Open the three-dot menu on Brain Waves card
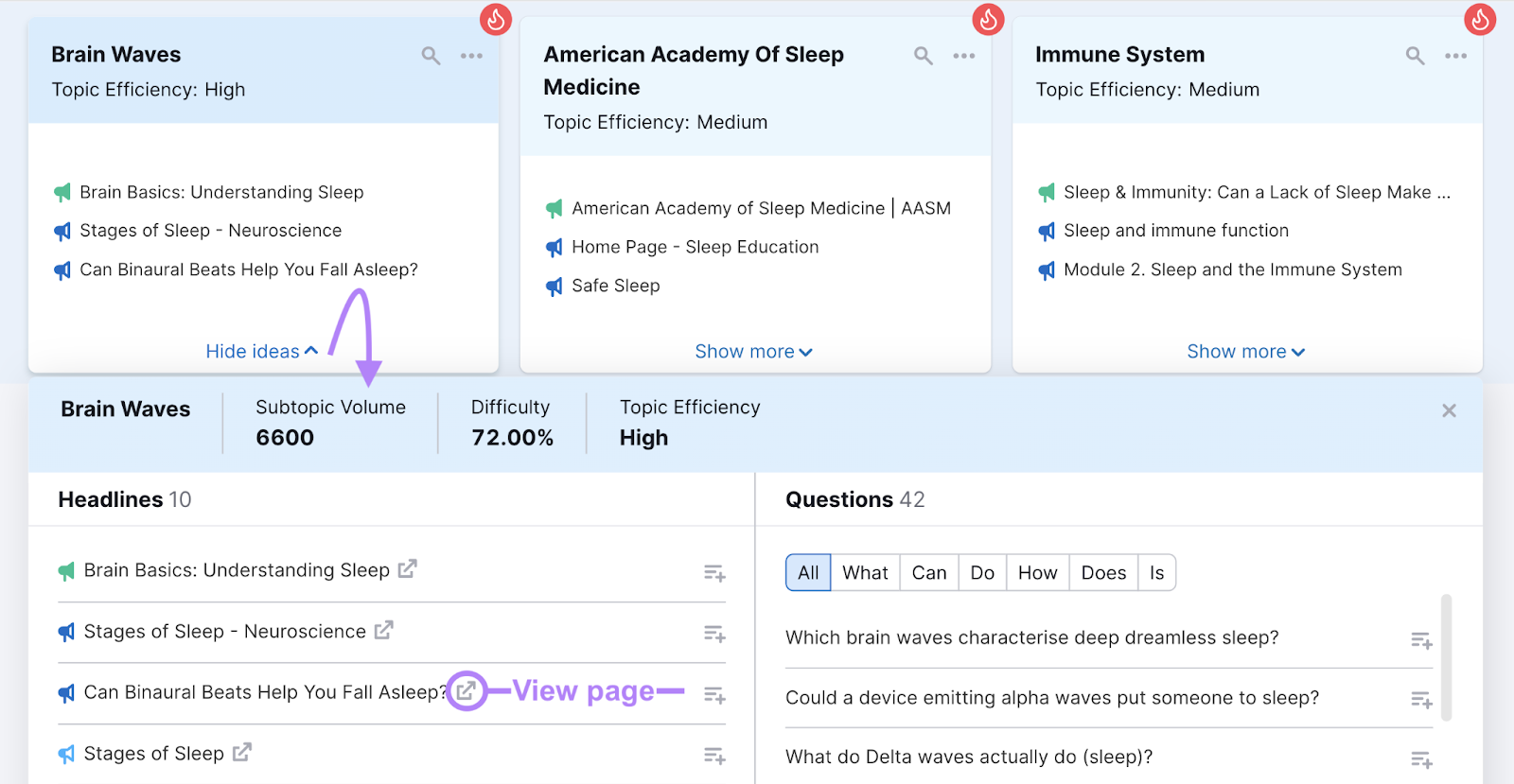 pos(471,56)
